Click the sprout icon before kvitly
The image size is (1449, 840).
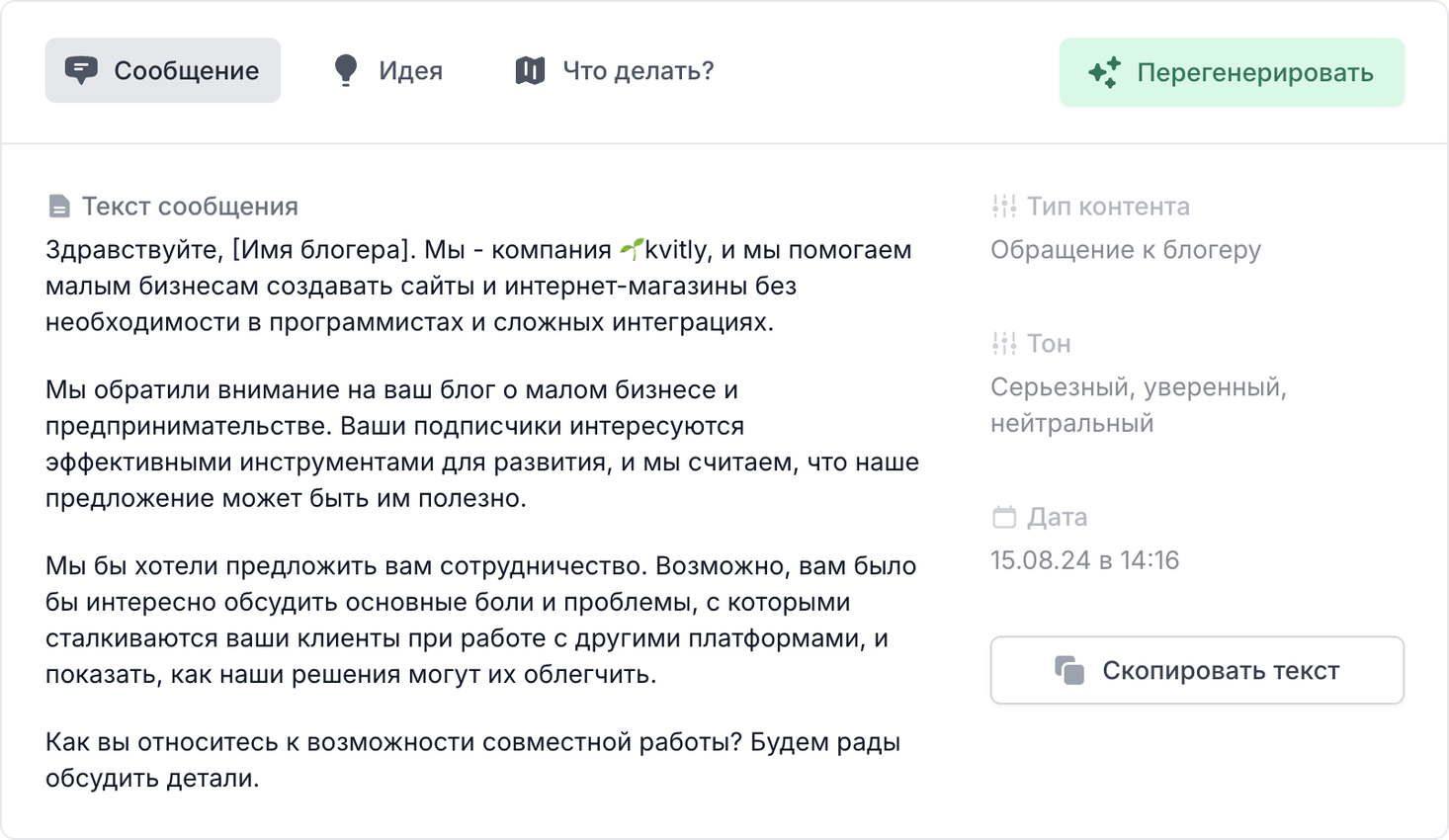[x=632, y=249]
